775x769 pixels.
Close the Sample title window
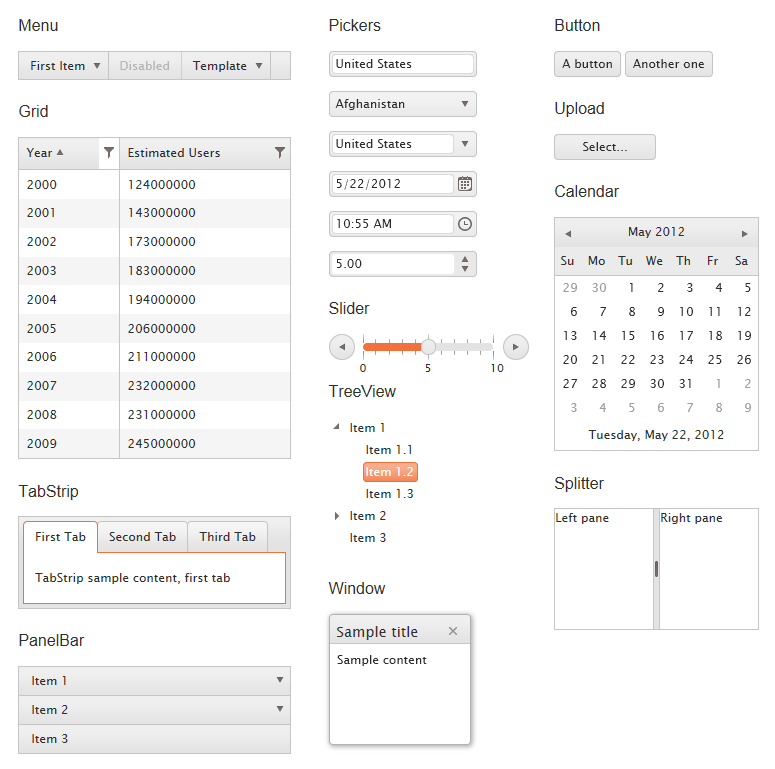pos(453,631)
